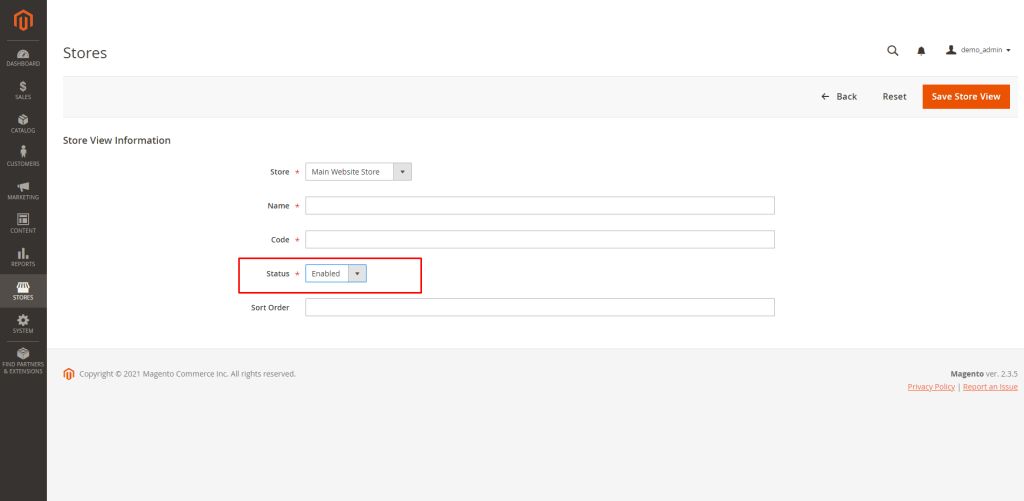
Task: Click the footer Magento logo icon
Action: tap(69, 374)
